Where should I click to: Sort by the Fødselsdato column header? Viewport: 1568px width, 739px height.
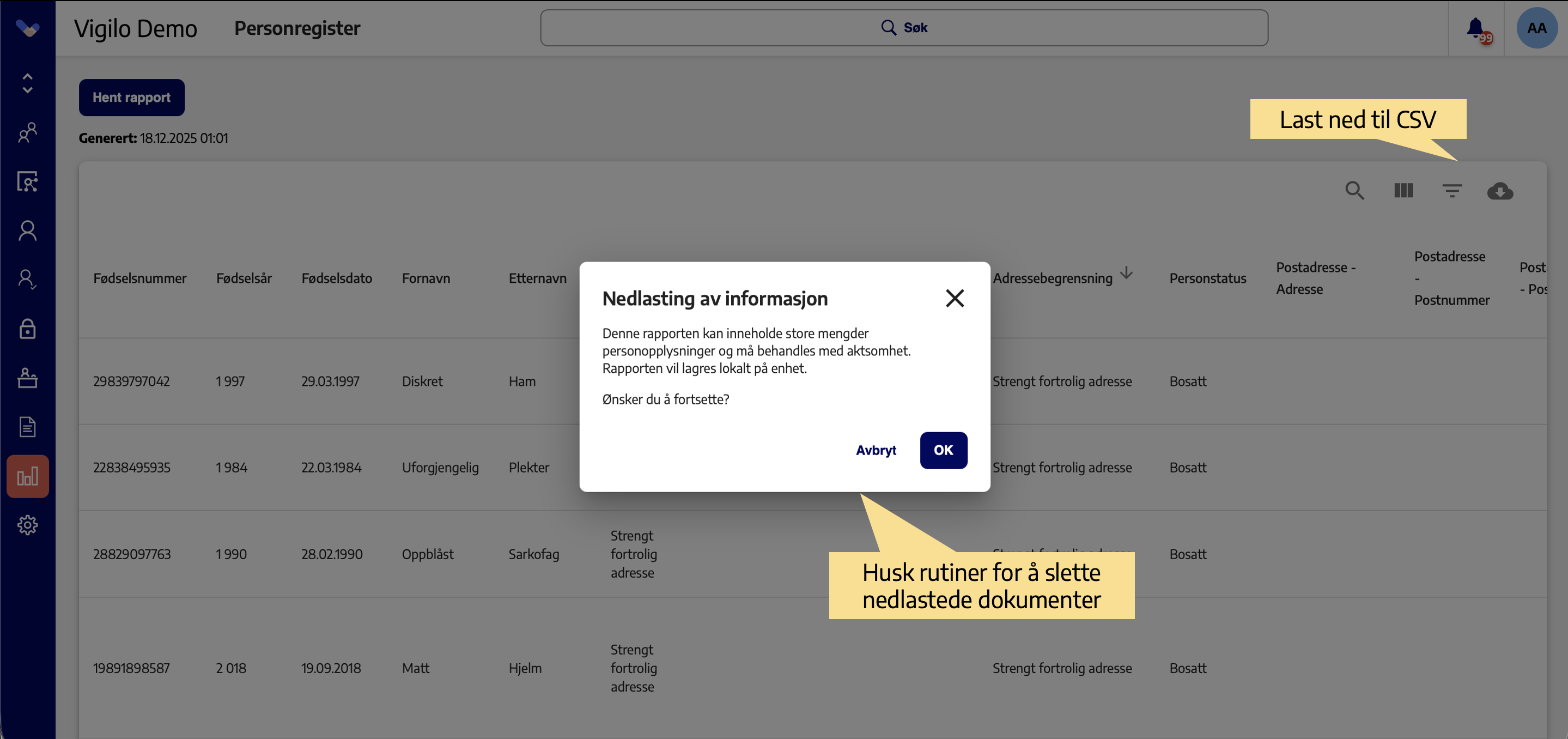[337, 278]
